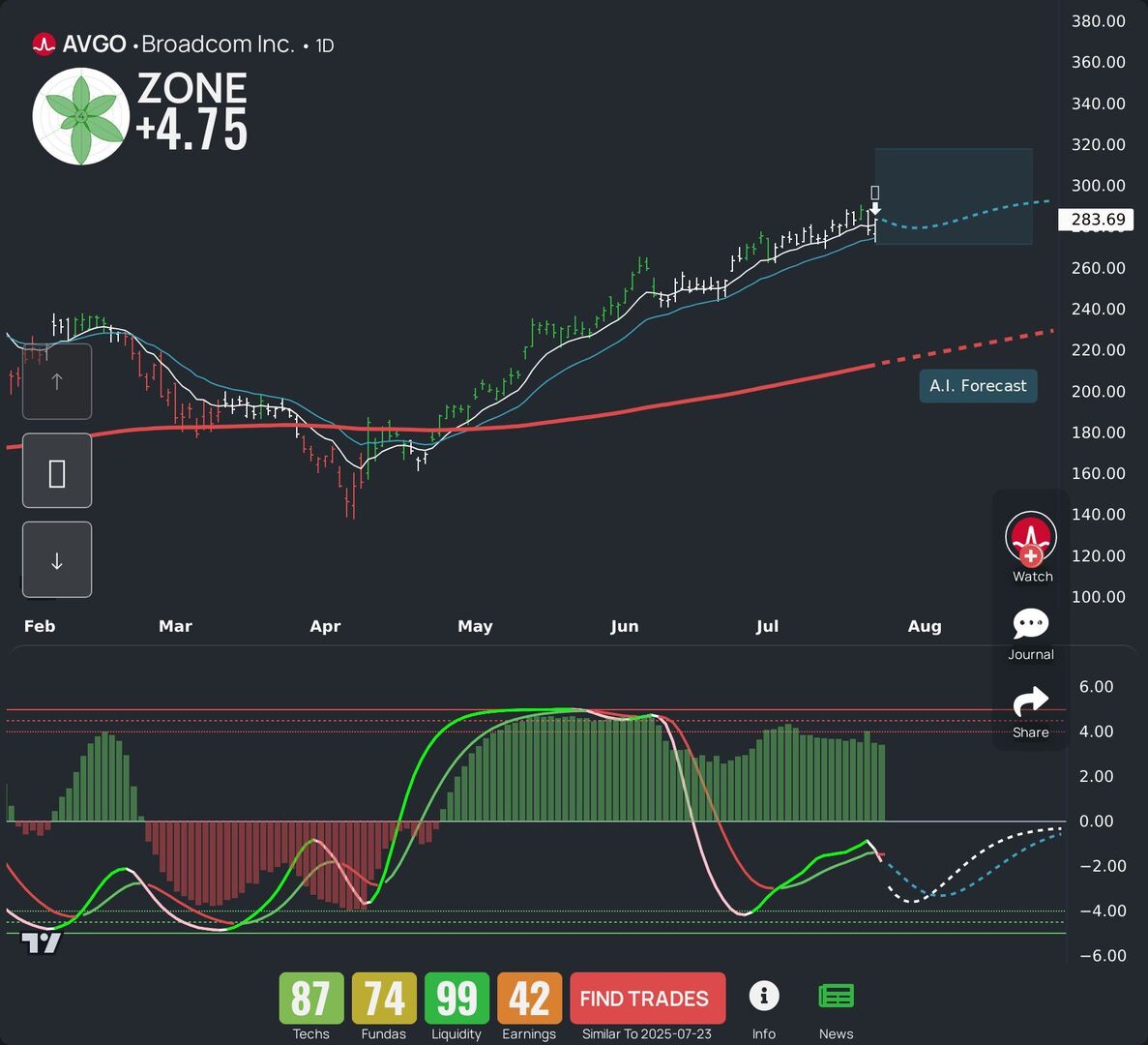This screenshot has width=1148, height=1045.
Task: Click the up arrow button
Action: coord(57,381)
